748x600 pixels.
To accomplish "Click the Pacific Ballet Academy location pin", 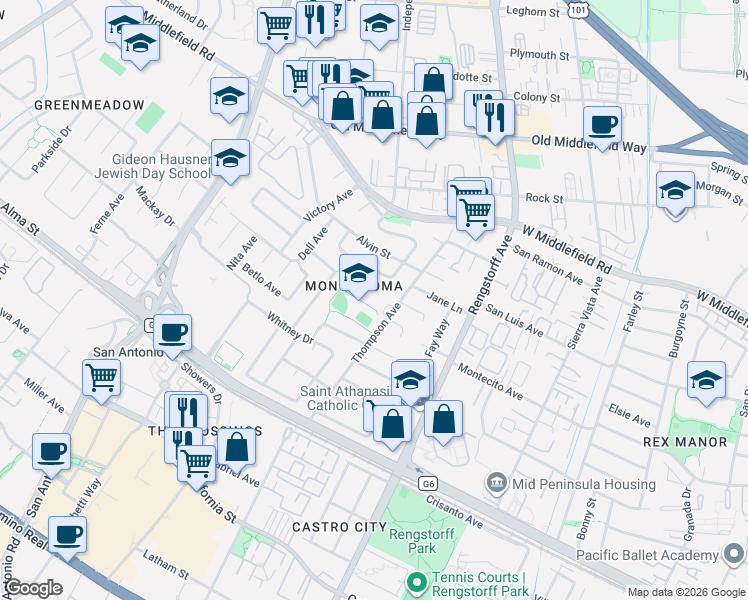I will [x=735, y=554].
